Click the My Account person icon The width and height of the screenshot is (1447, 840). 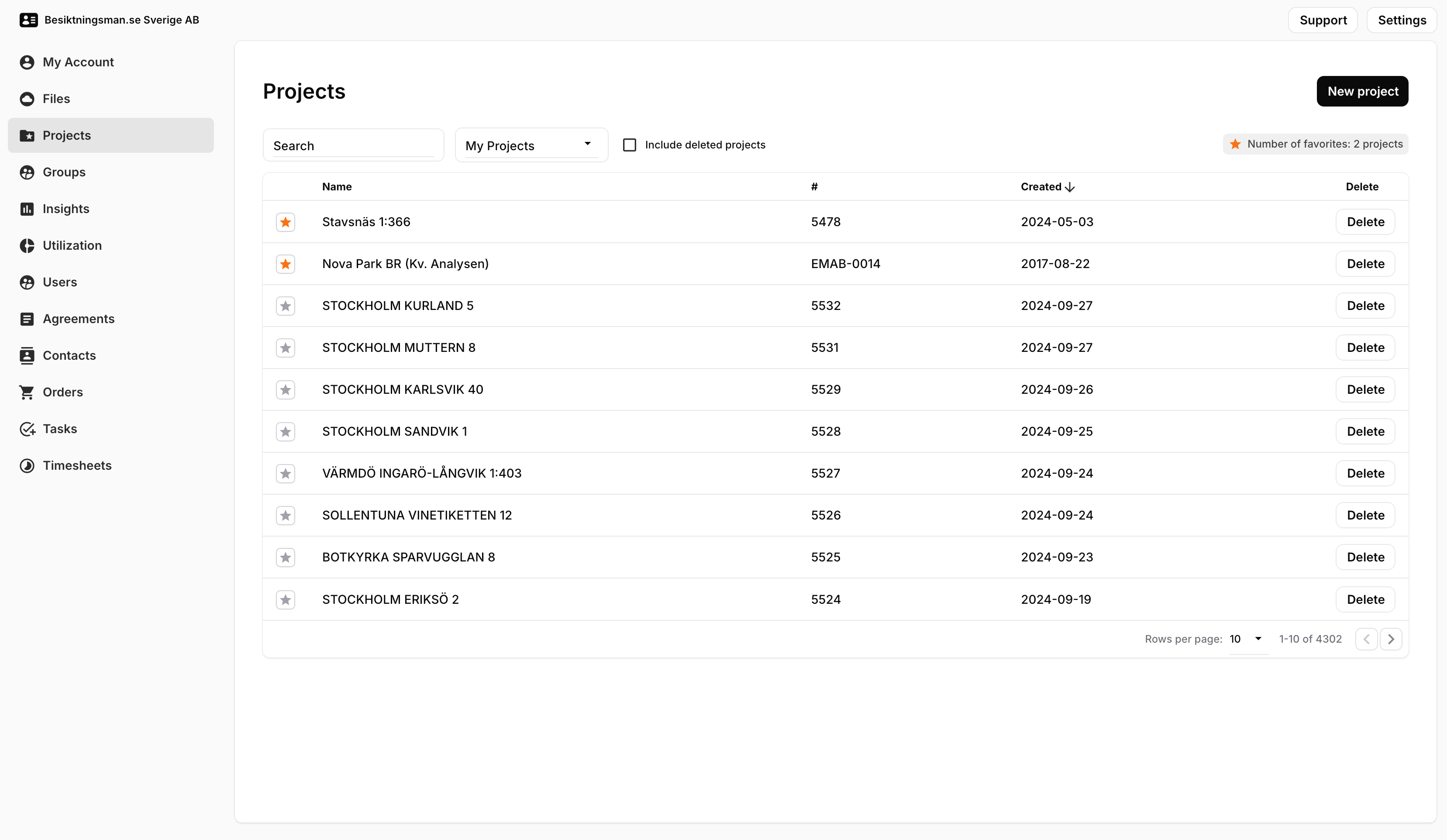[27, 62]
